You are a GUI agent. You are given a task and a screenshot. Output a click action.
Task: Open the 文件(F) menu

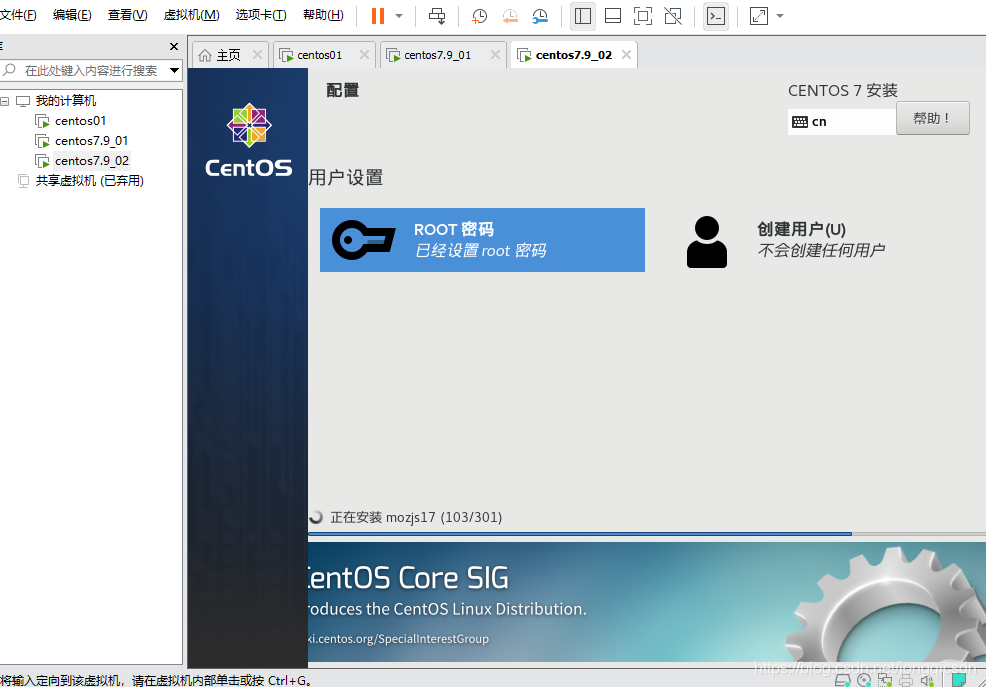(x=18, y=15)
